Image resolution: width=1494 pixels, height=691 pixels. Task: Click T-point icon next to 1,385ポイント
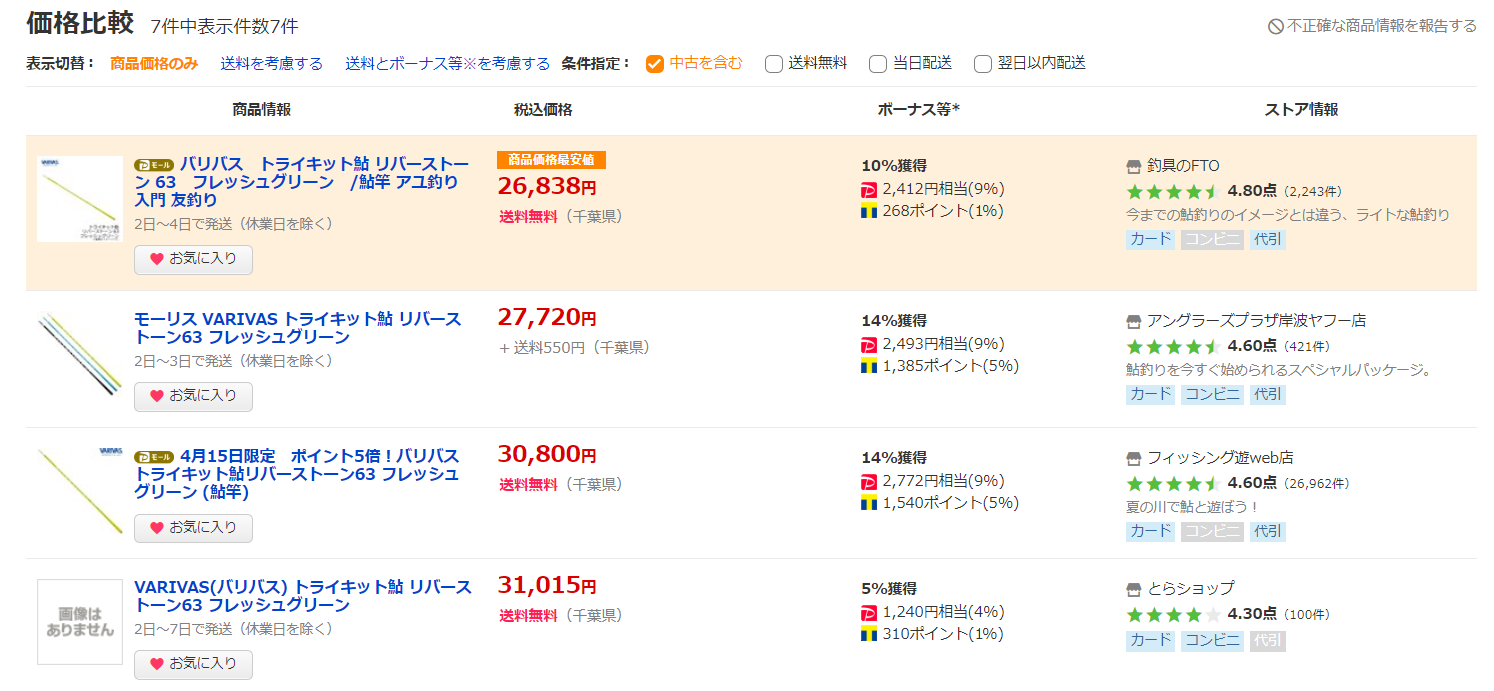(x=869, y=366)
